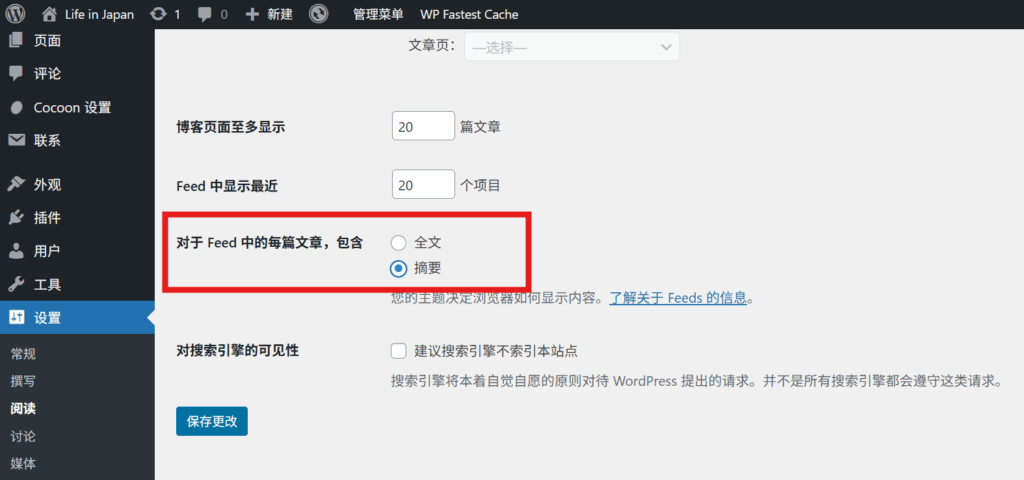The height and width of the screenshot is (480, 1024).
Task: Click the 个项目 text after the field
Action: (x=480, y=185)
